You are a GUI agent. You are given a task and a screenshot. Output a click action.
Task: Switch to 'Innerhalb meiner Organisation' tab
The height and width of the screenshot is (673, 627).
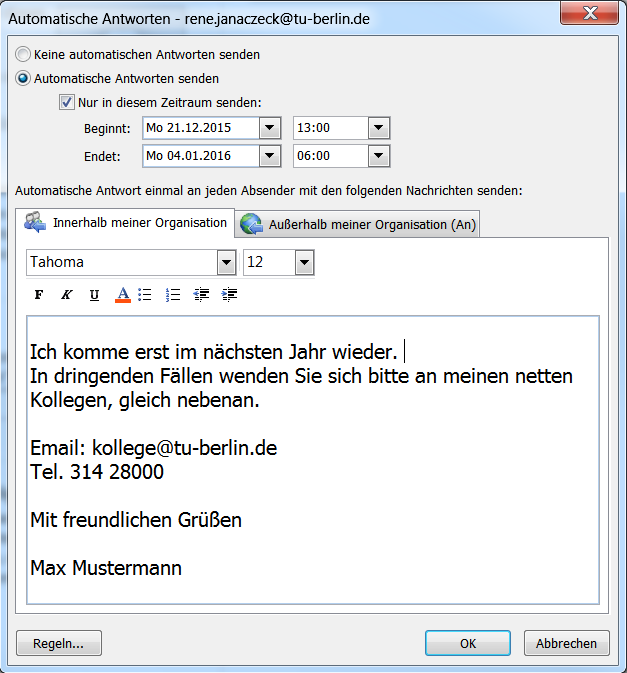tap(125, 223)
